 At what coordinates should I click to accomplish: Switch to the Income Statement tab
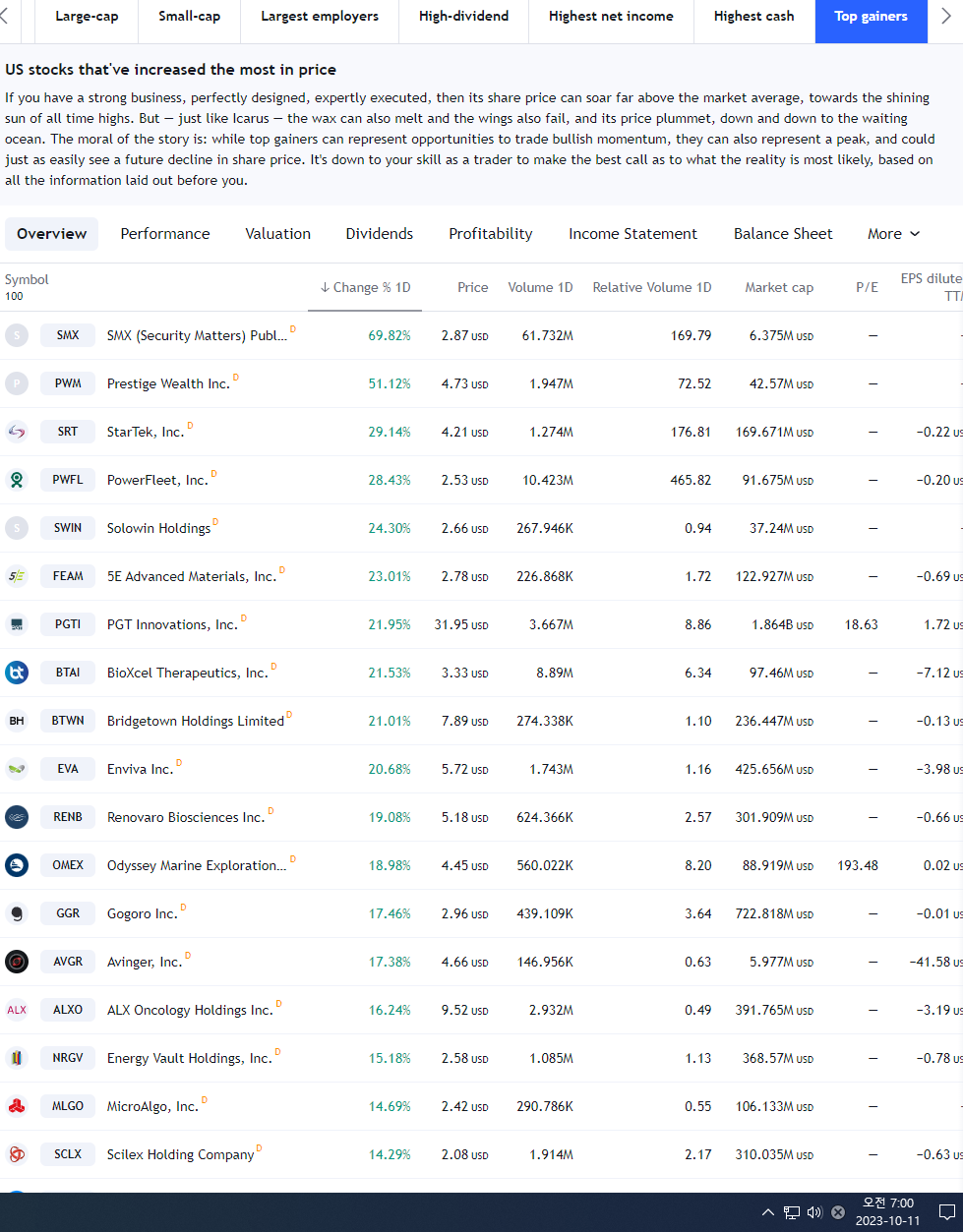tap(632, 234)
